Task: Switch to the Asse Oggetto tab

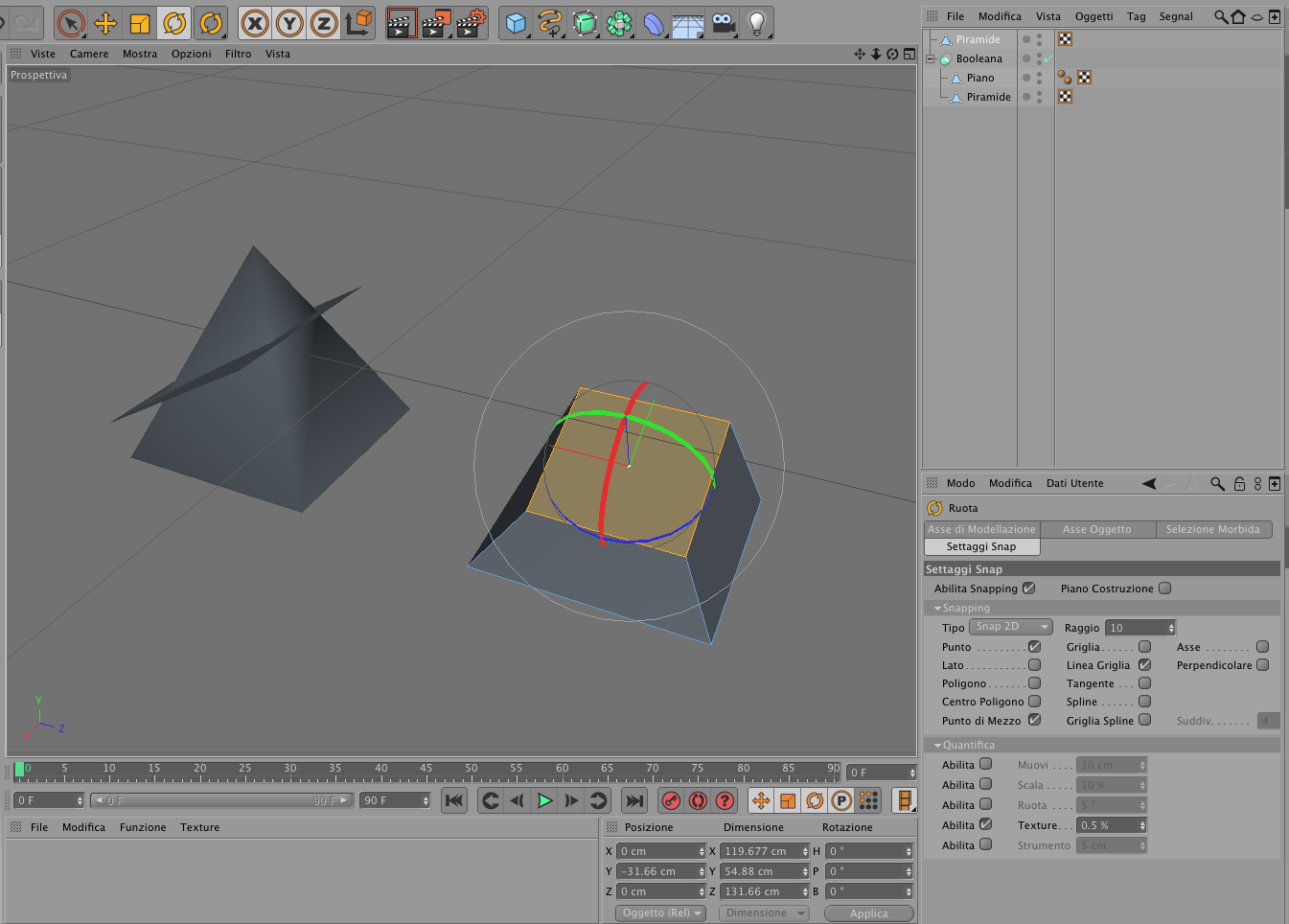Action: [x=1097, y=529]
